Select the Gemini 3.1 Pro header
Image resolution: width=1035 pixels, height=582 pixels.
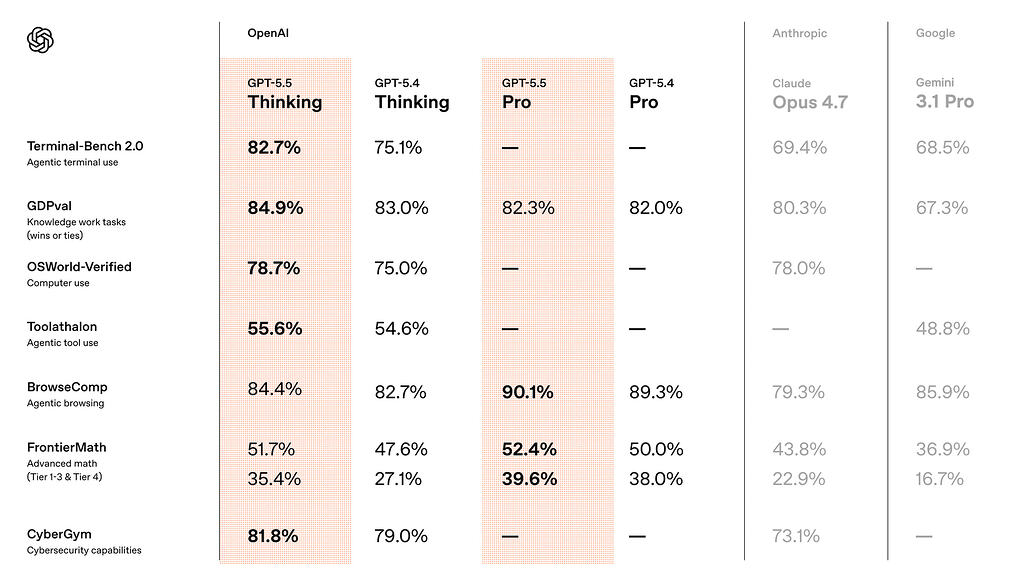[945, 94]
